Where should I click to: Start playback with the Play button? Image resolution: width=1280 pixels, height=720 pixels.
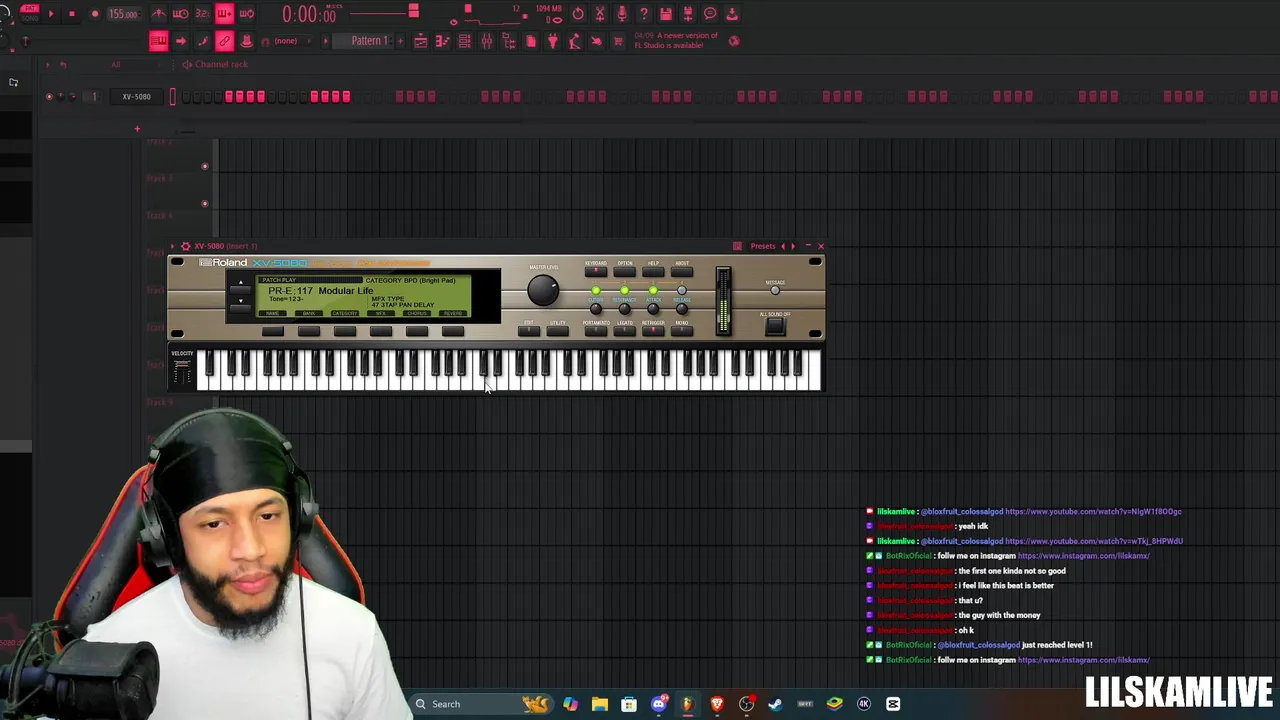pyautogui.click(x=51, y=14)
